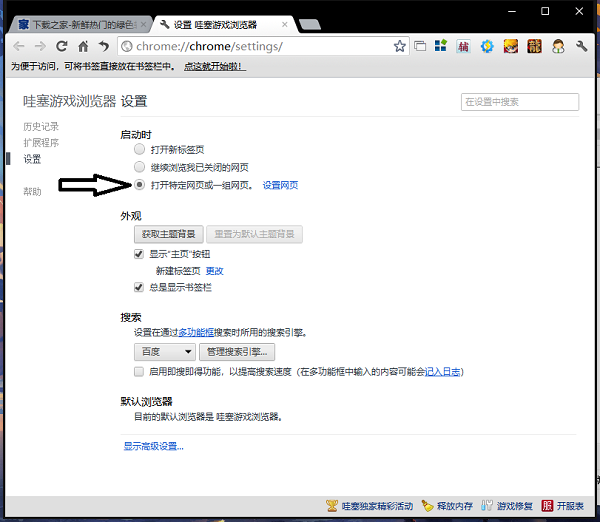This screenshot has height=522, width=600.
Task: Expand 显示高级设置 link
Action: click(x=153, y=446)
